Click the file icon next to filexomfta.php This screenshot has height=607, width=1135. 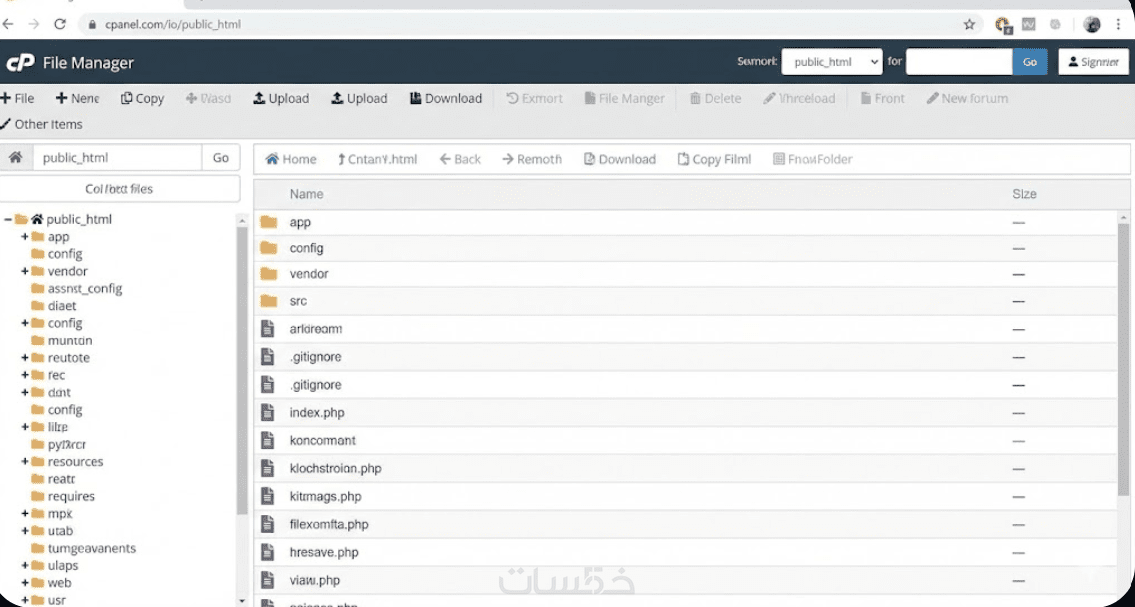click(268, 524)
